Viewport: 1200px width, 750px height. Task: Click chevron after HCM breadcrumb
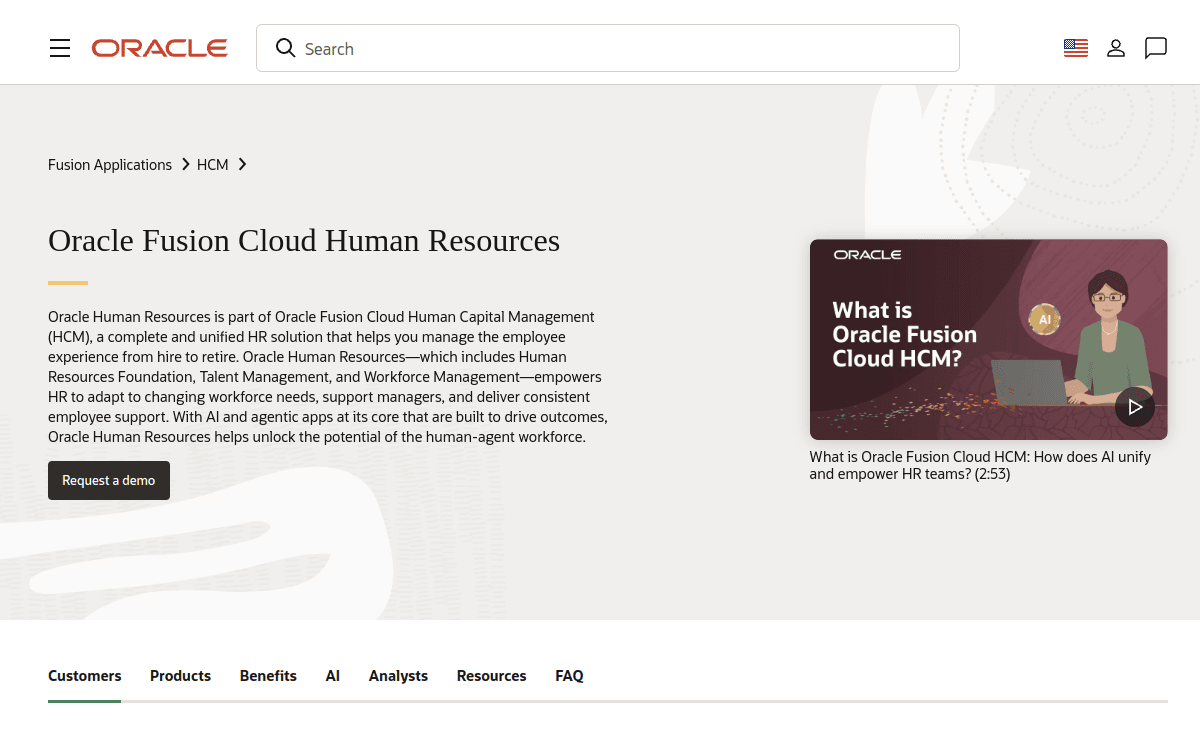[242, 164]
